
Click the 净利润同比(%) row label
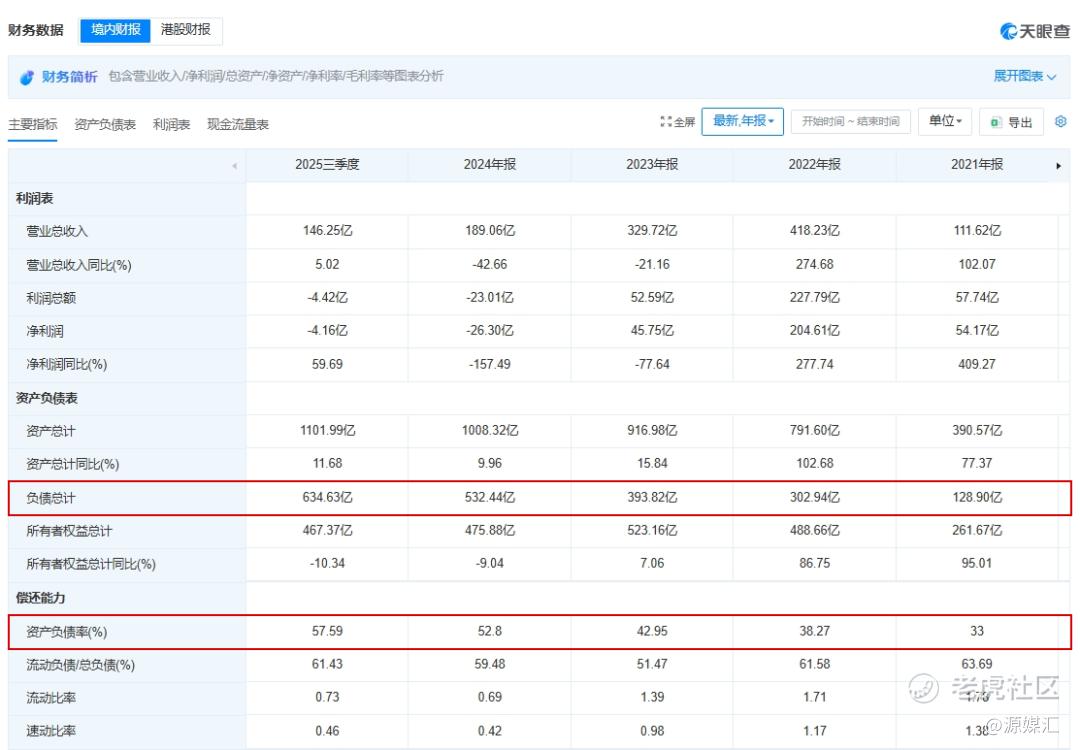pyautogui.click(x=67, y=364)
